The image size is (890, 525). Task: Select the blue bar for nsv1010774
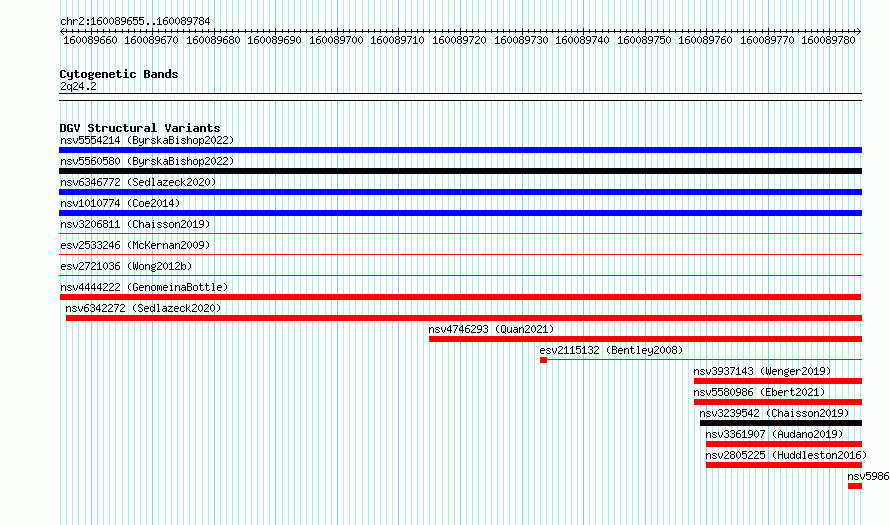pos(460,213)
